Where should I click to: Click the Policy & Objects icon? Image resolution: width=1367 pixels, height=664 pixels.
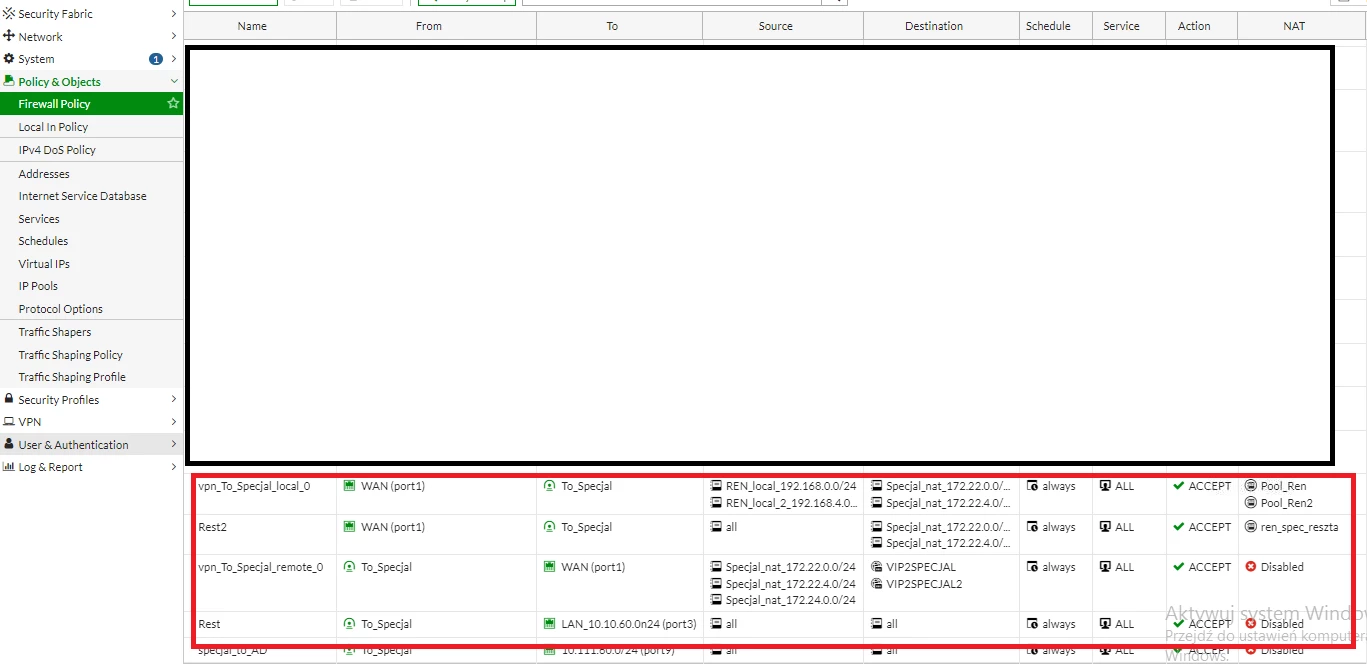[x=9, y=81]
